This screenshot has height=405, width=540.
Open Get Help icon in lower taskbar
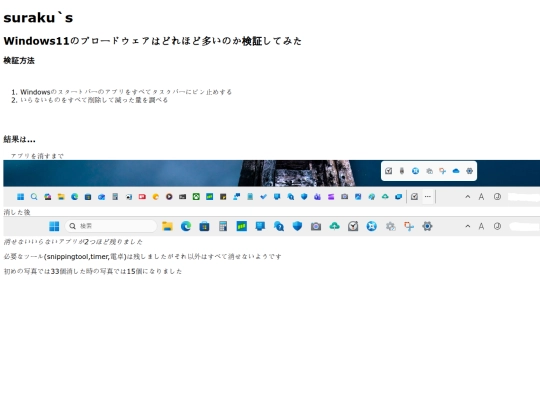coord(279,226)
